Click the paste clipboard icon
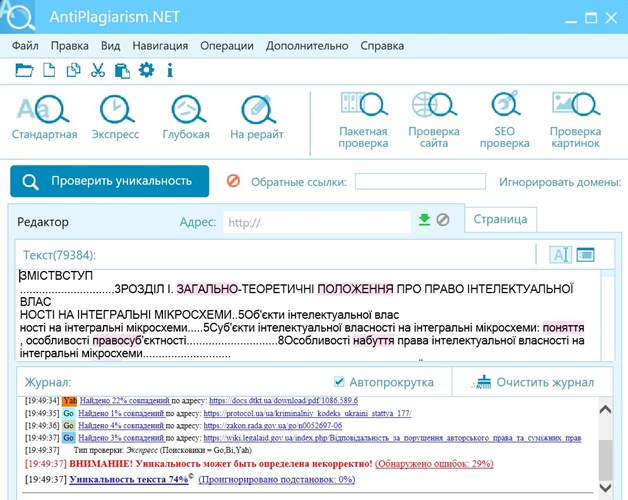This screenshot has width=628, height=500. pyautogui.click(x=122, y=71)
